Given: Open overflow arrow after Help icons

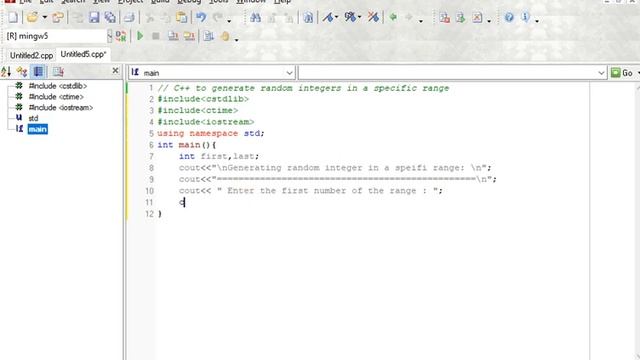Looking at the screenshot, I should (537, 20).
